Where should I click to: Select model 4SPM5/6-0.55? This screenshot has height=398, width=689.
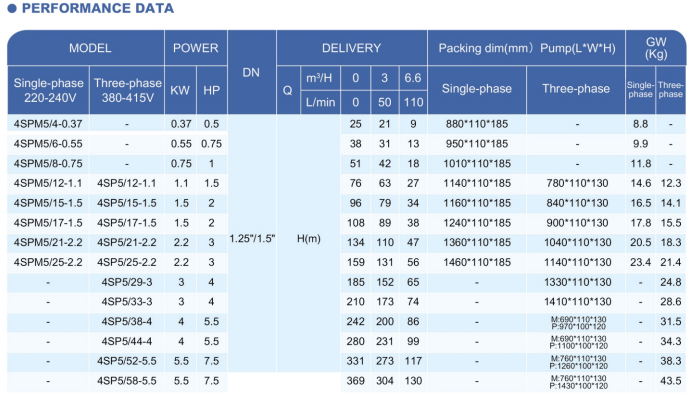click(x=48, y=144)
